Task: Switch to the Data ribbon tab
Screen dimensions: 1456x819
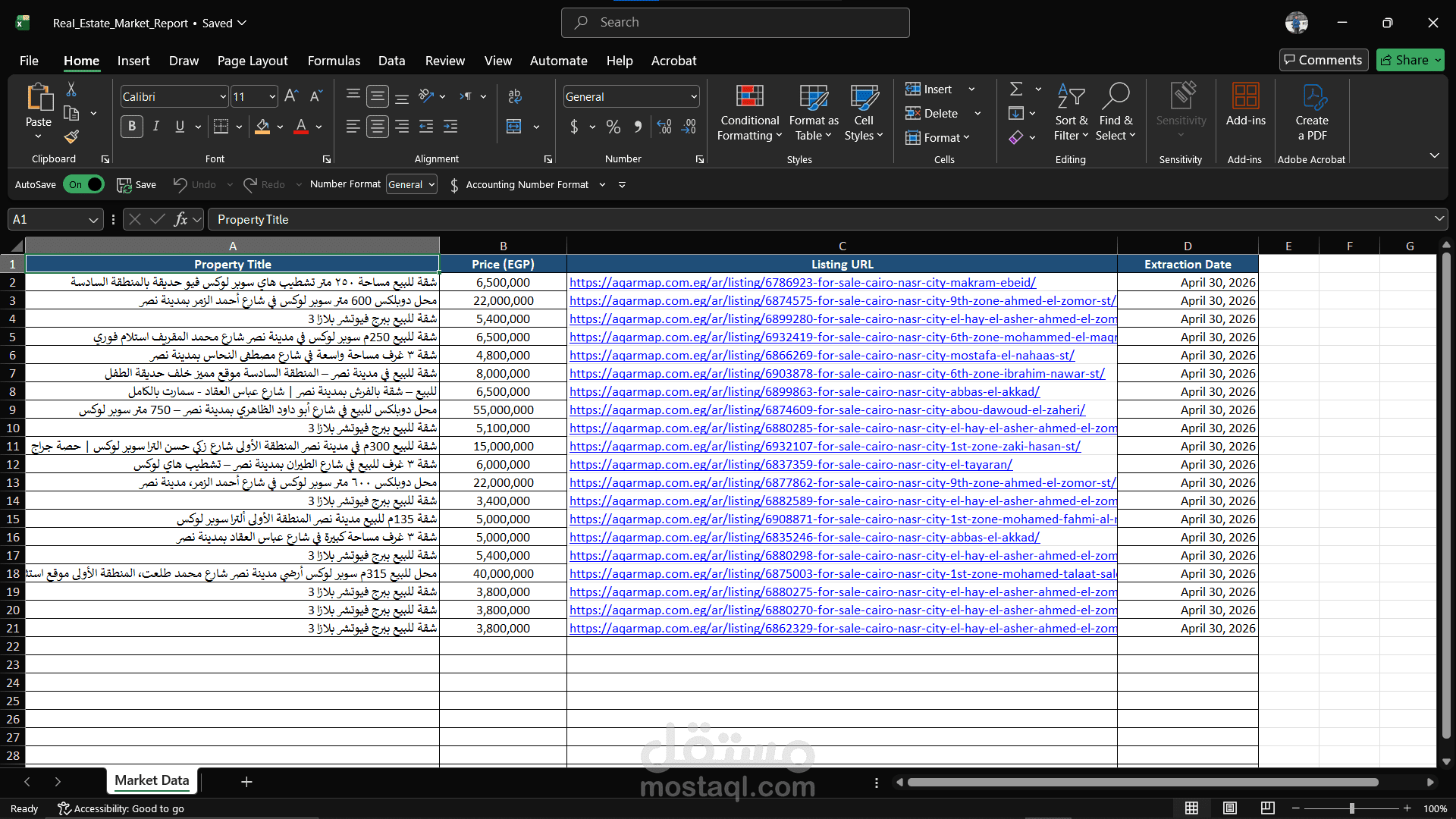Action: tap(391, 61)
